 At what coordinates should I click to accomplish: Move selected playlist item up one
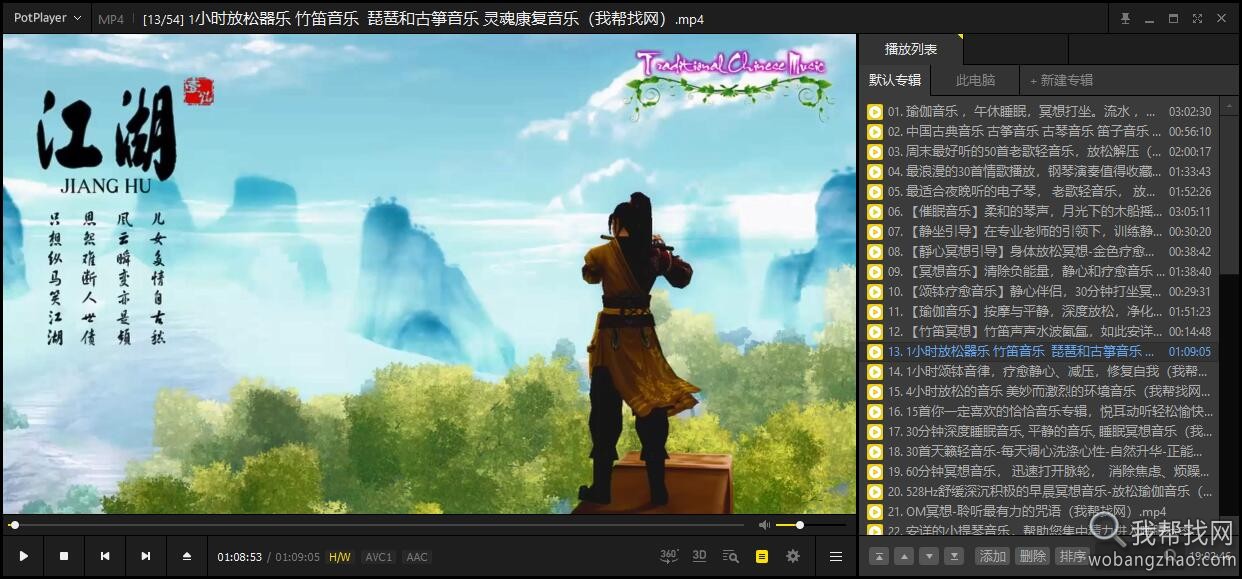903,556
